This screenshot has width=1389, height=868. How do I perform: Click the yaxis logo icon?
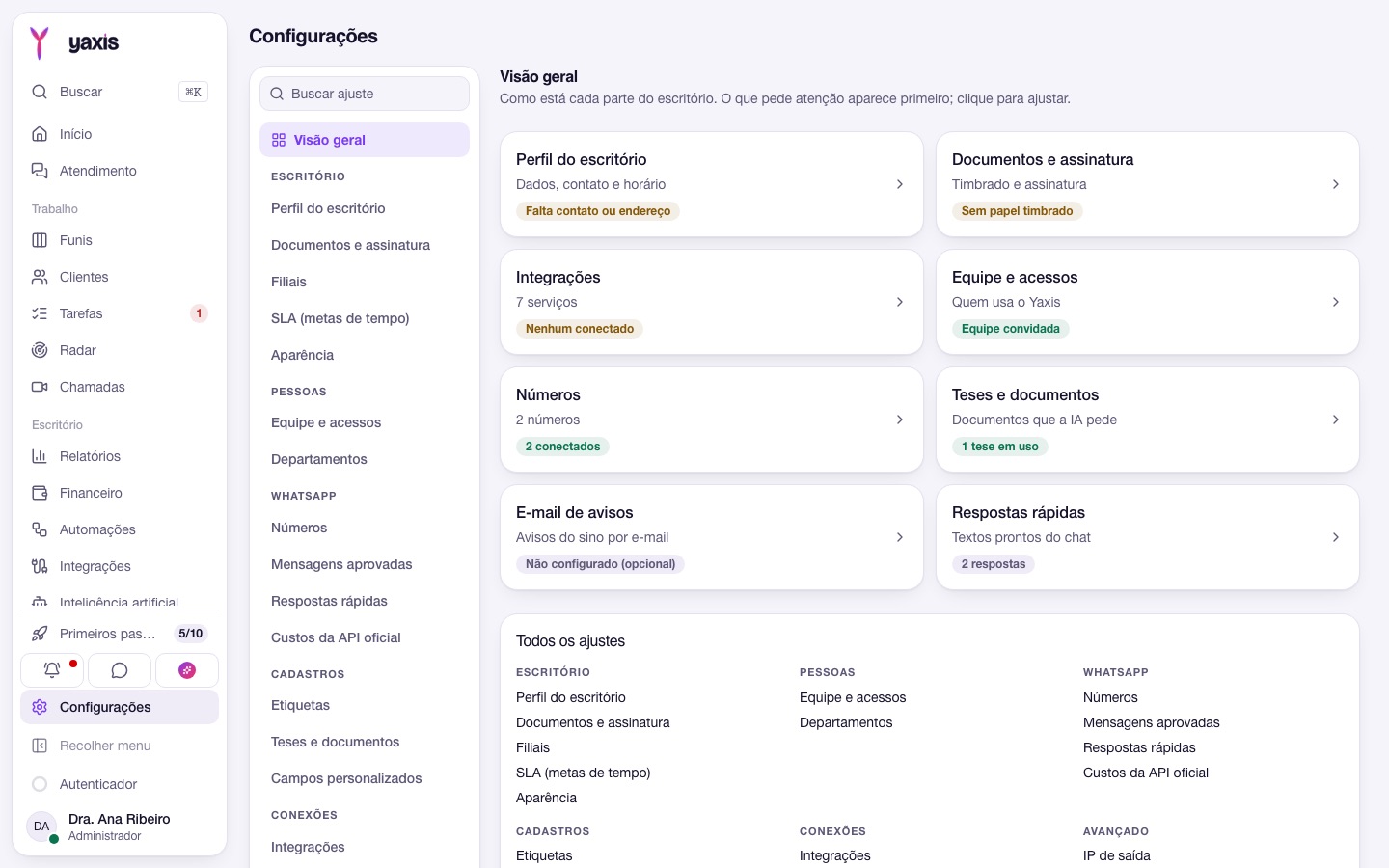point(40,42)
